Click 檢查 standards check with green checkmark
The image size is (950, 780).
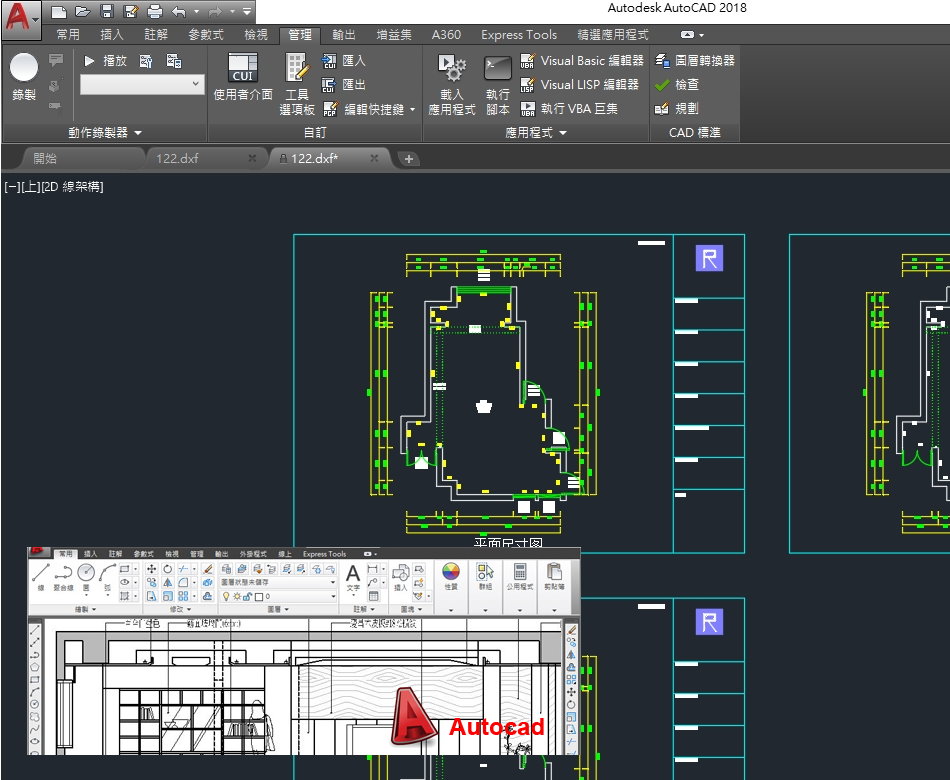click(x=677, y=84)
